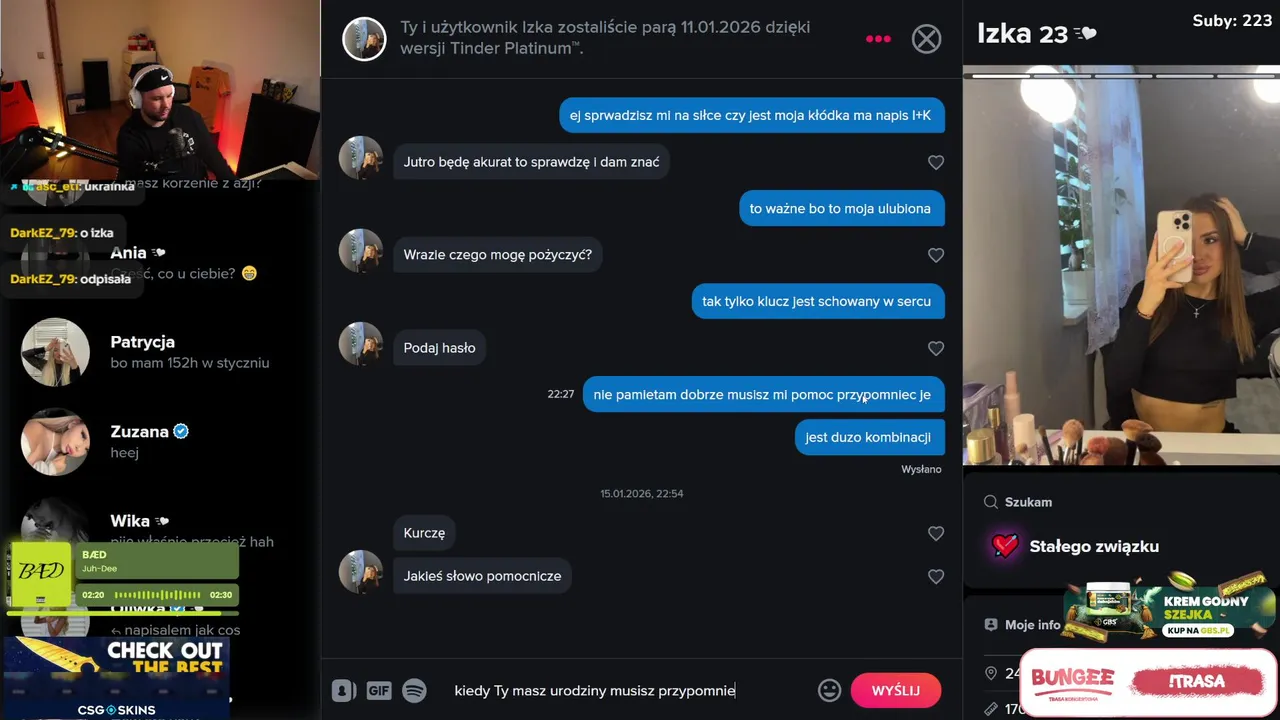The width and height of the screenshot is (1280, 720).
Task: Click Izka's avatar in chat header
Action: pos(364,39)
